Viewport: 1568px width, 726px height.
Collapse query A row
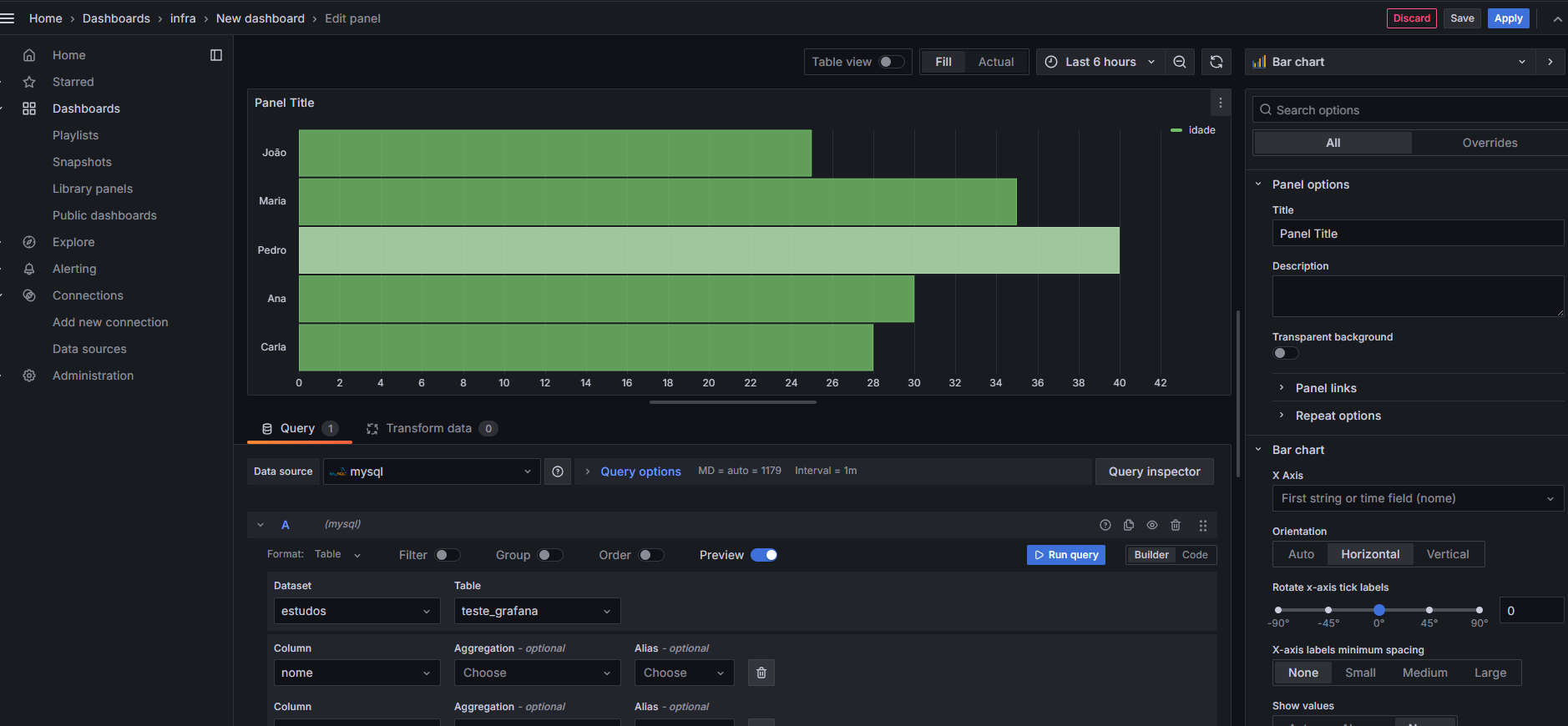pos(260,525)
